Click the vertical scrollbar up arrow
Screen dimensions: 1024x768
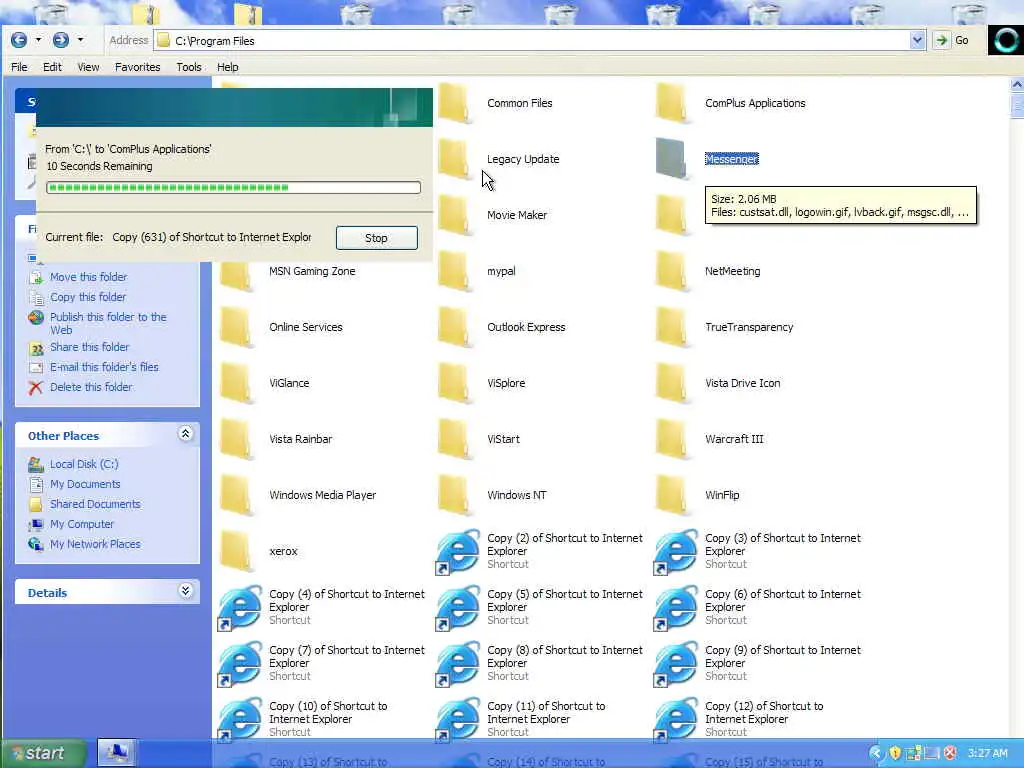tap(1017, 84)
